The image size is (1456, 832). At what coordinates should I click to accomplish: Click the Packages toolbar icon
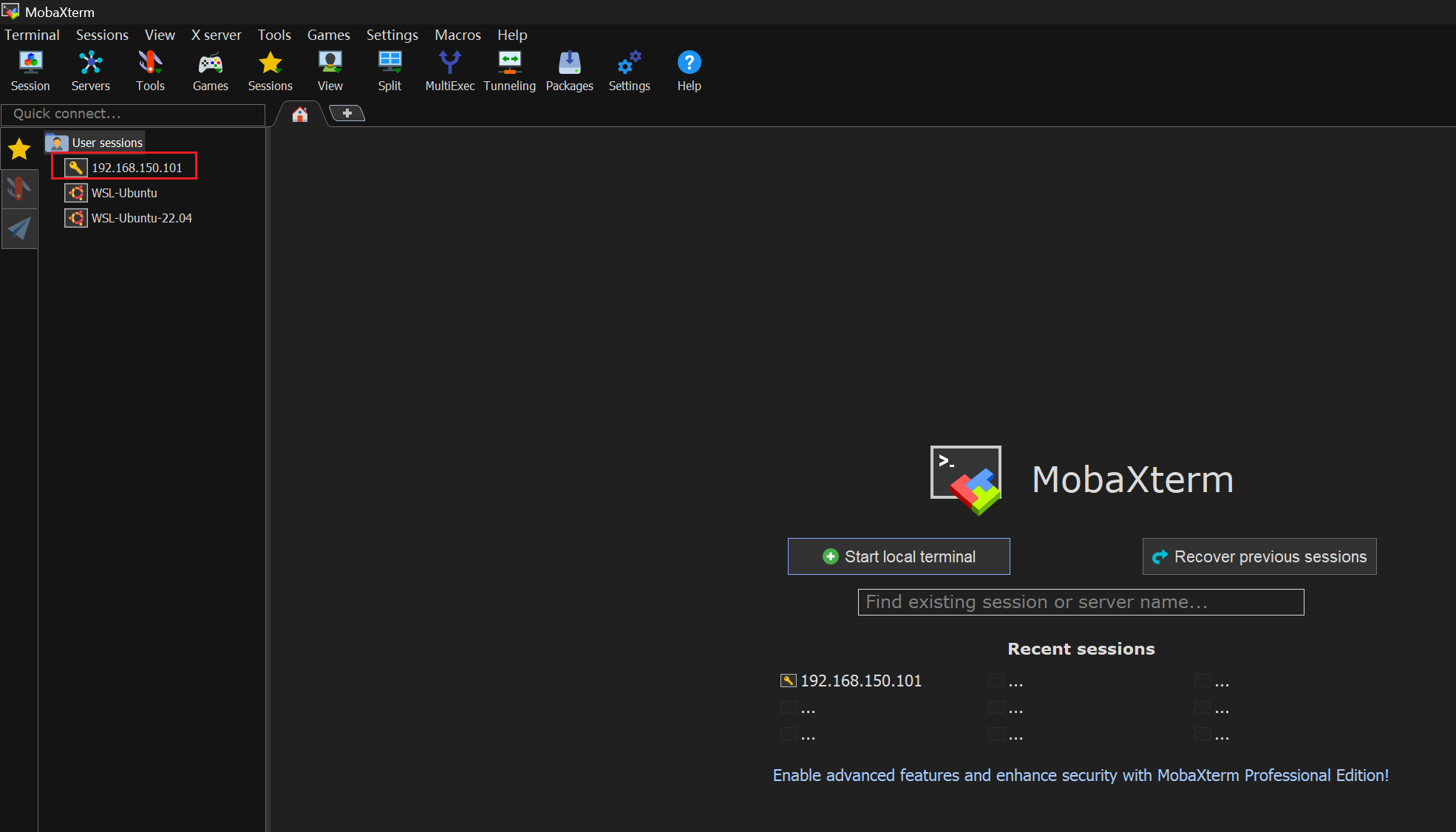click(x=569, y=71)
